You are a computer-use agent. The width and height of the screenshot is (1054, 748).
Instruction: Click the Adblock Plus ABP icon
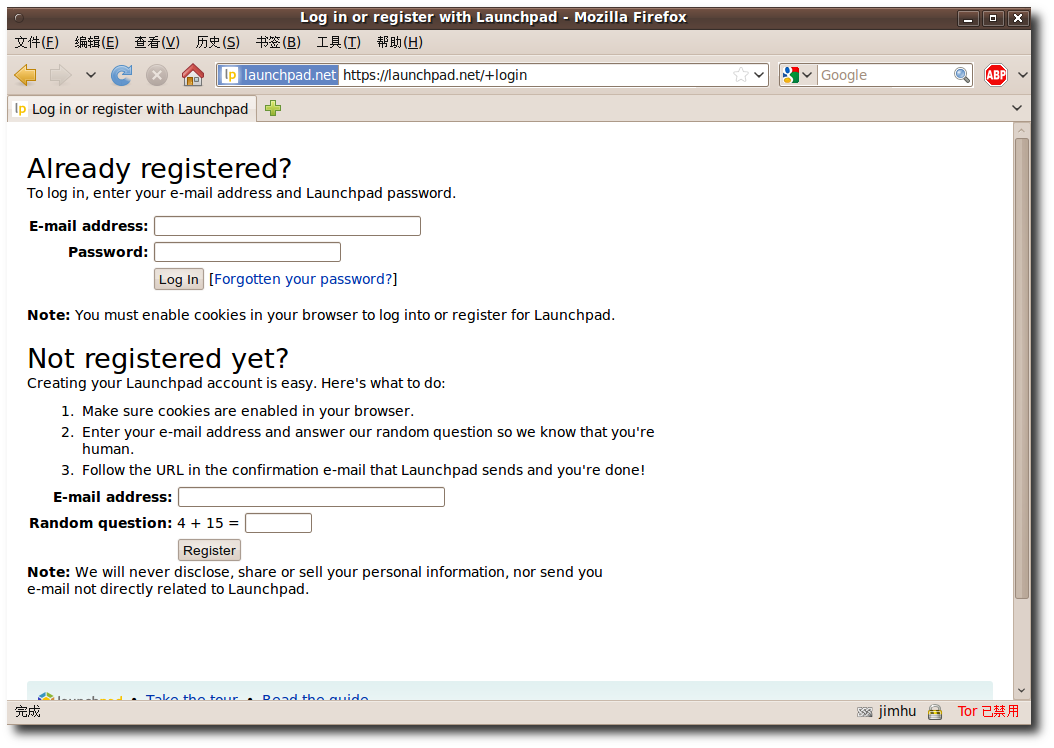tap(996, 75)
